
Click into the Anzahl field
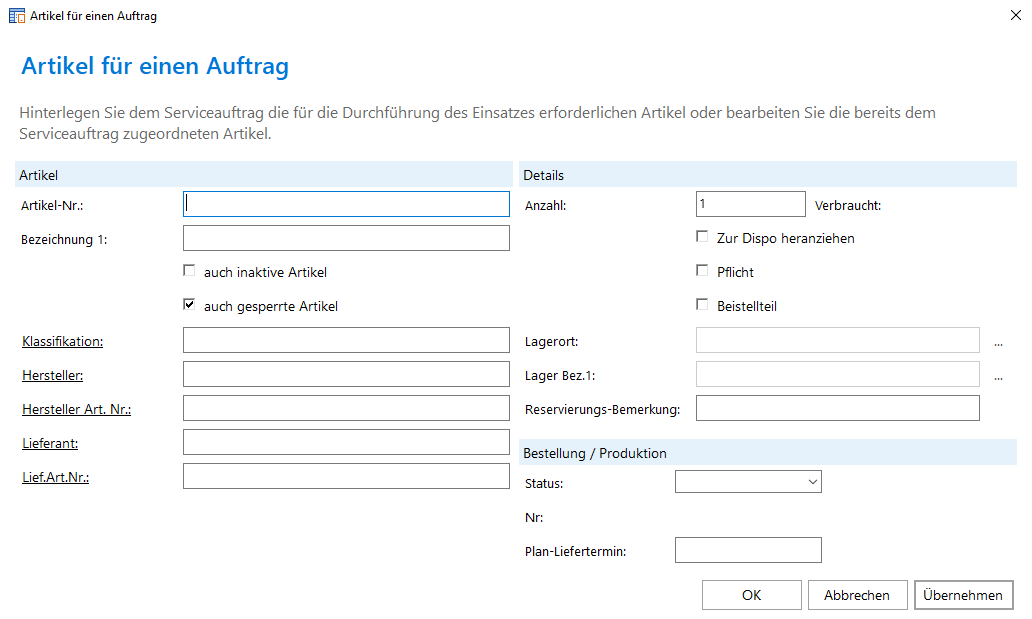750,204
